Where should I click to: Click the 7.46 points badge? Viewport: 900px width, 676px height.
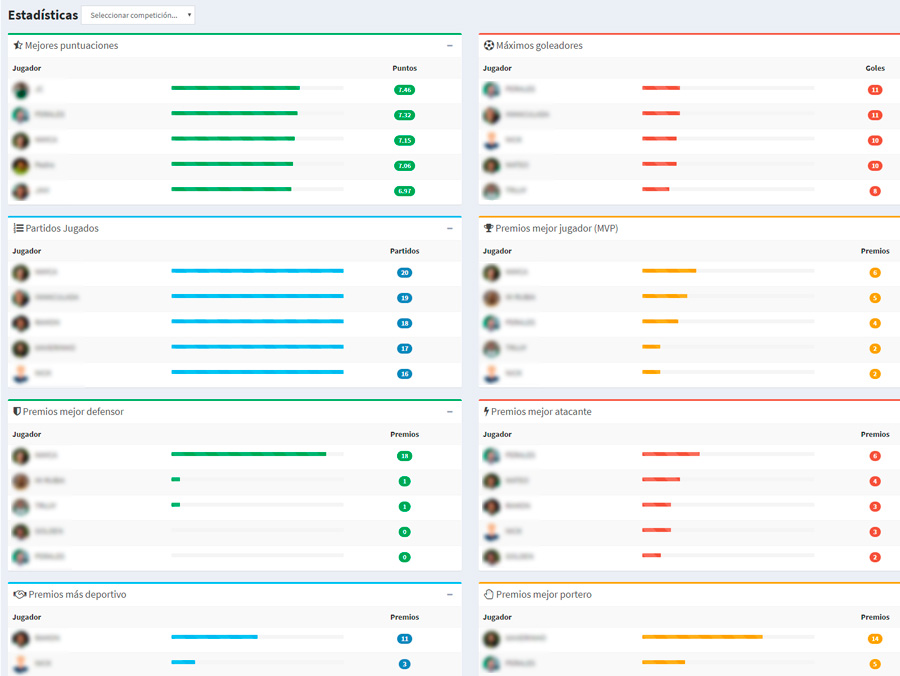pos(404,90)
